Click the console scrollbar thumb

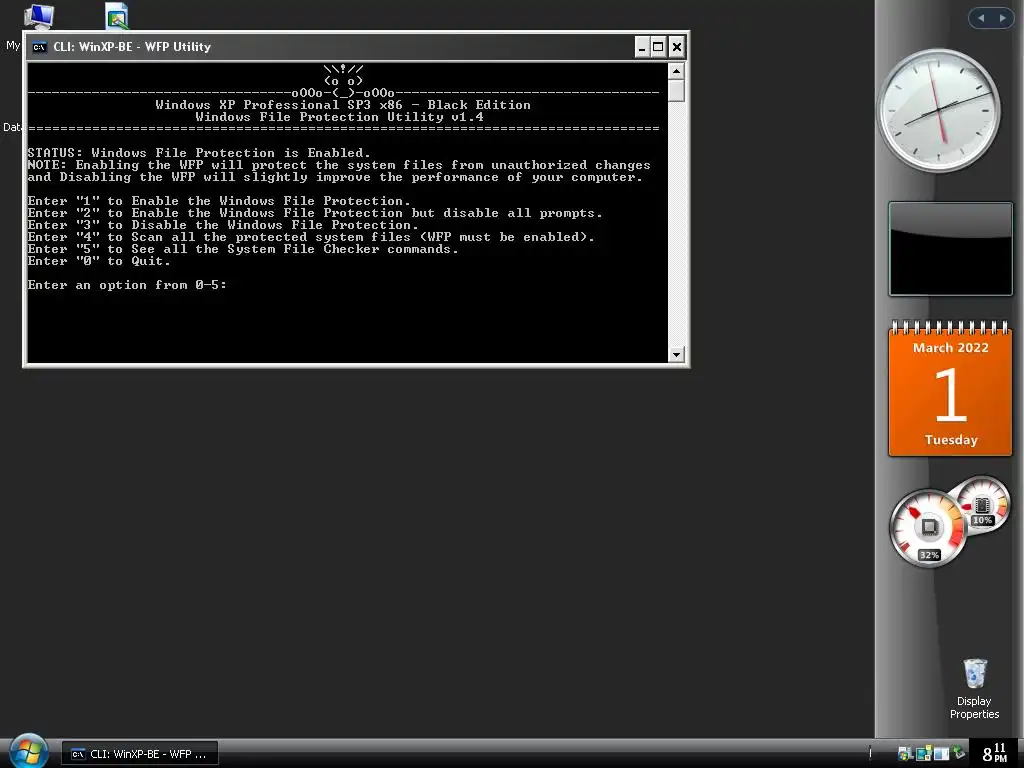[x=676, y=90]
